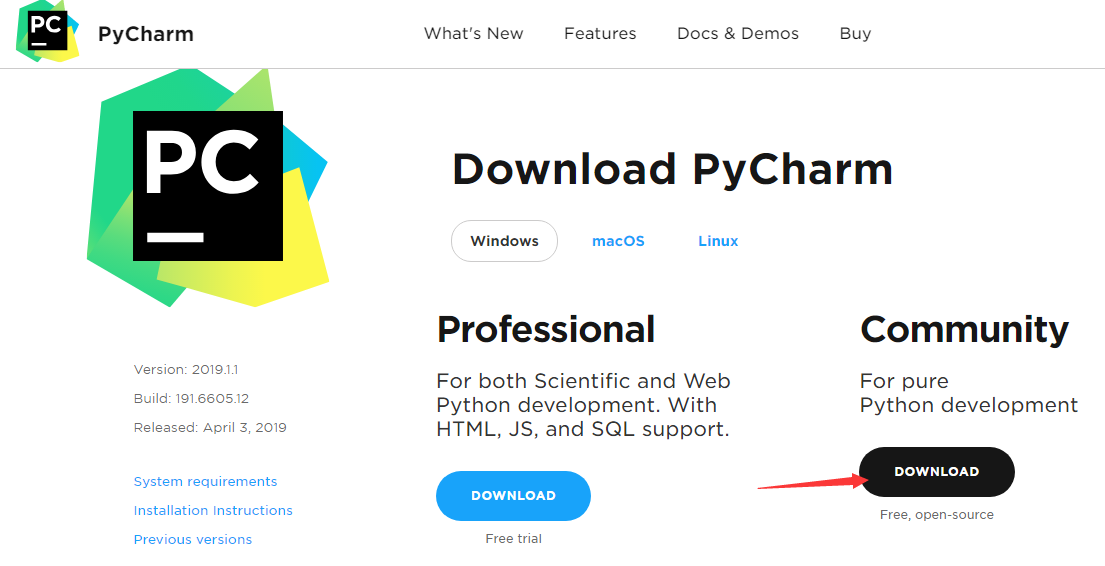
Task: Download the Professional edition
Action: point(513,496)
